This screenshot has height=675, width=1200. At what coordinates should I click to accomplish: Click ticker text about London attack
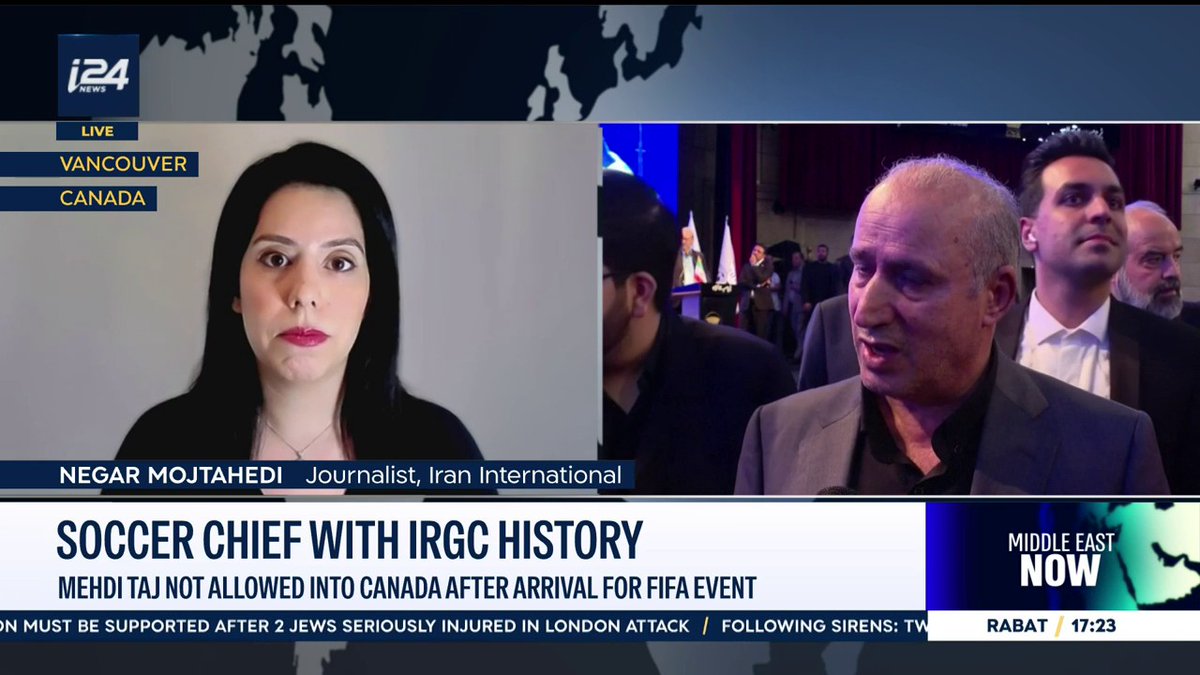point(345,626)
